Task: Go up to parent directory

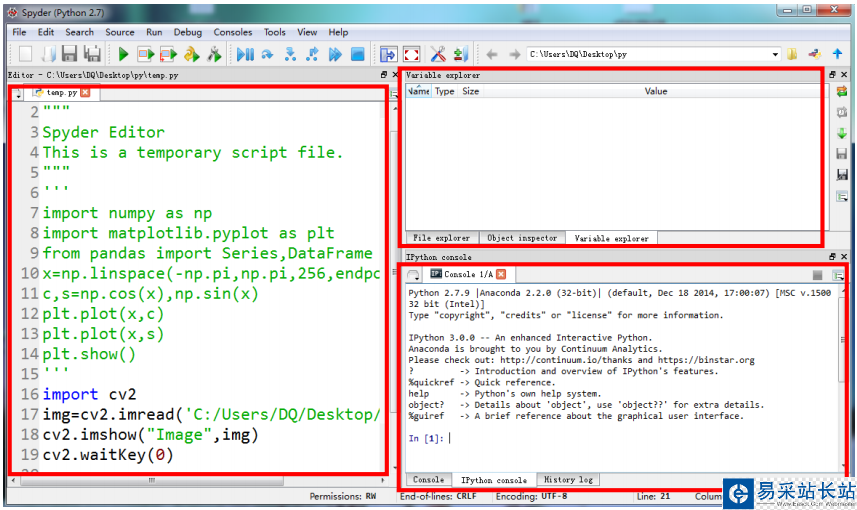Action: tap(837, 54)
